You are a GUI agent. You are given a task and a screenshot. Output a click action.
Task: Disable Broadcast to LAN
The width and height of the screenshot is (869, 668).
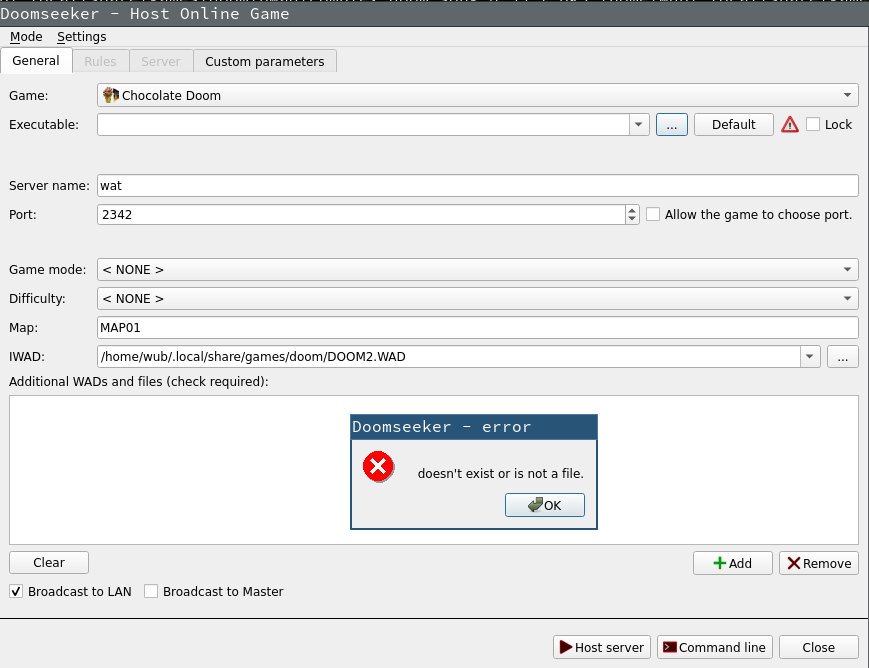tap(16, 591)
